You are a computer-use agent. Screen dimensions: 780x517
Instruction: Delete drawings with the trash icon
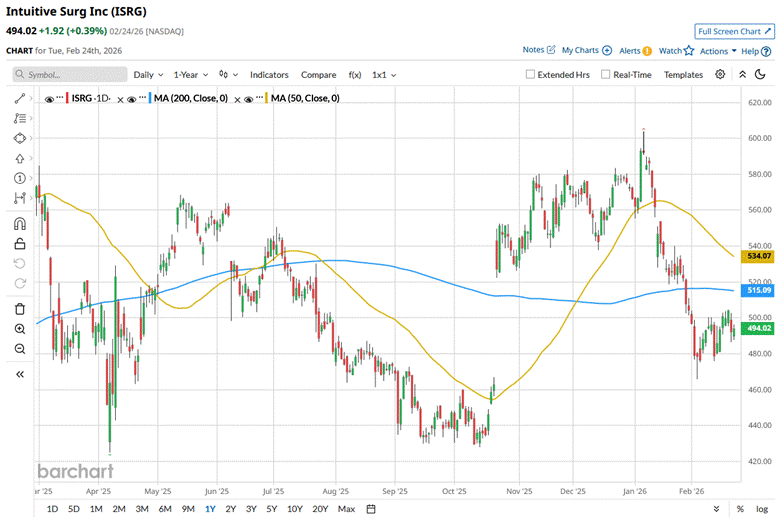click(x=20, y=308)
